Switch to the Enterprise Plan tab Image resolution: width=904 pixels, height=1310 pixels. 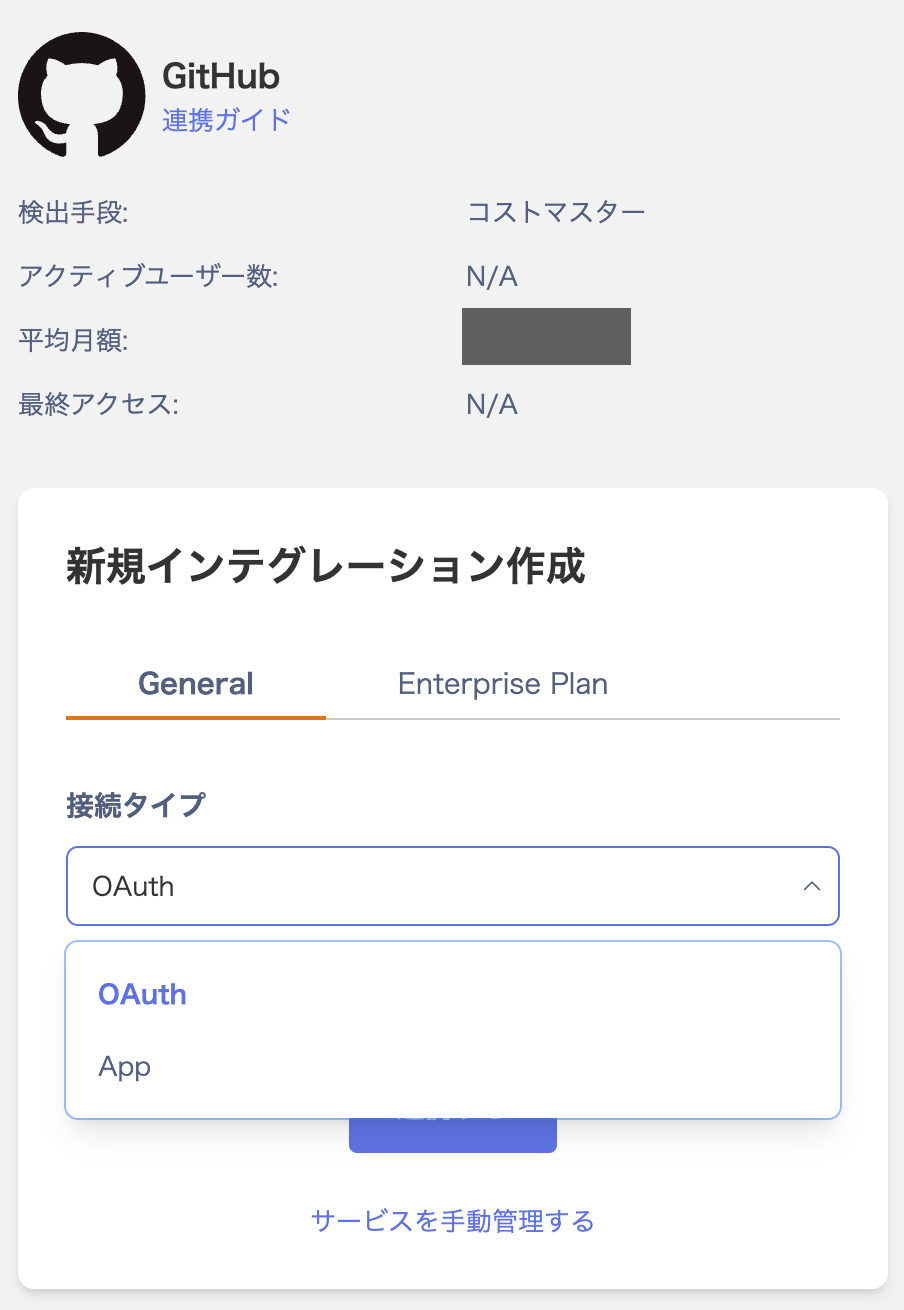point(503,684)
